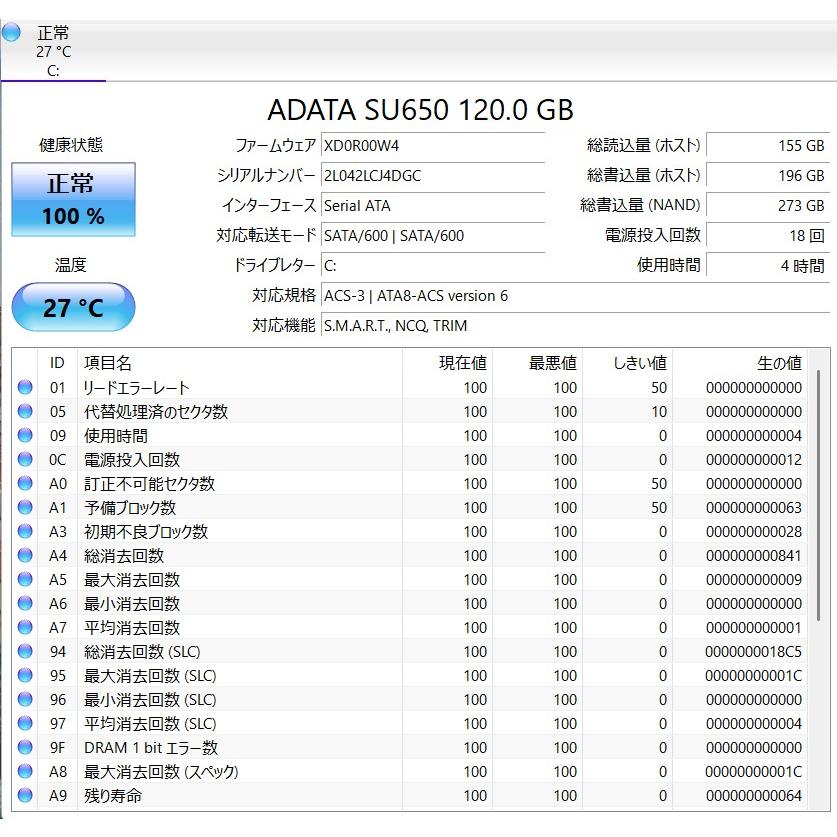837x837 pixels.
Task: Click the standard field ACS-3 | ATA8-ACS version 6
Action: tap(575, 295)
